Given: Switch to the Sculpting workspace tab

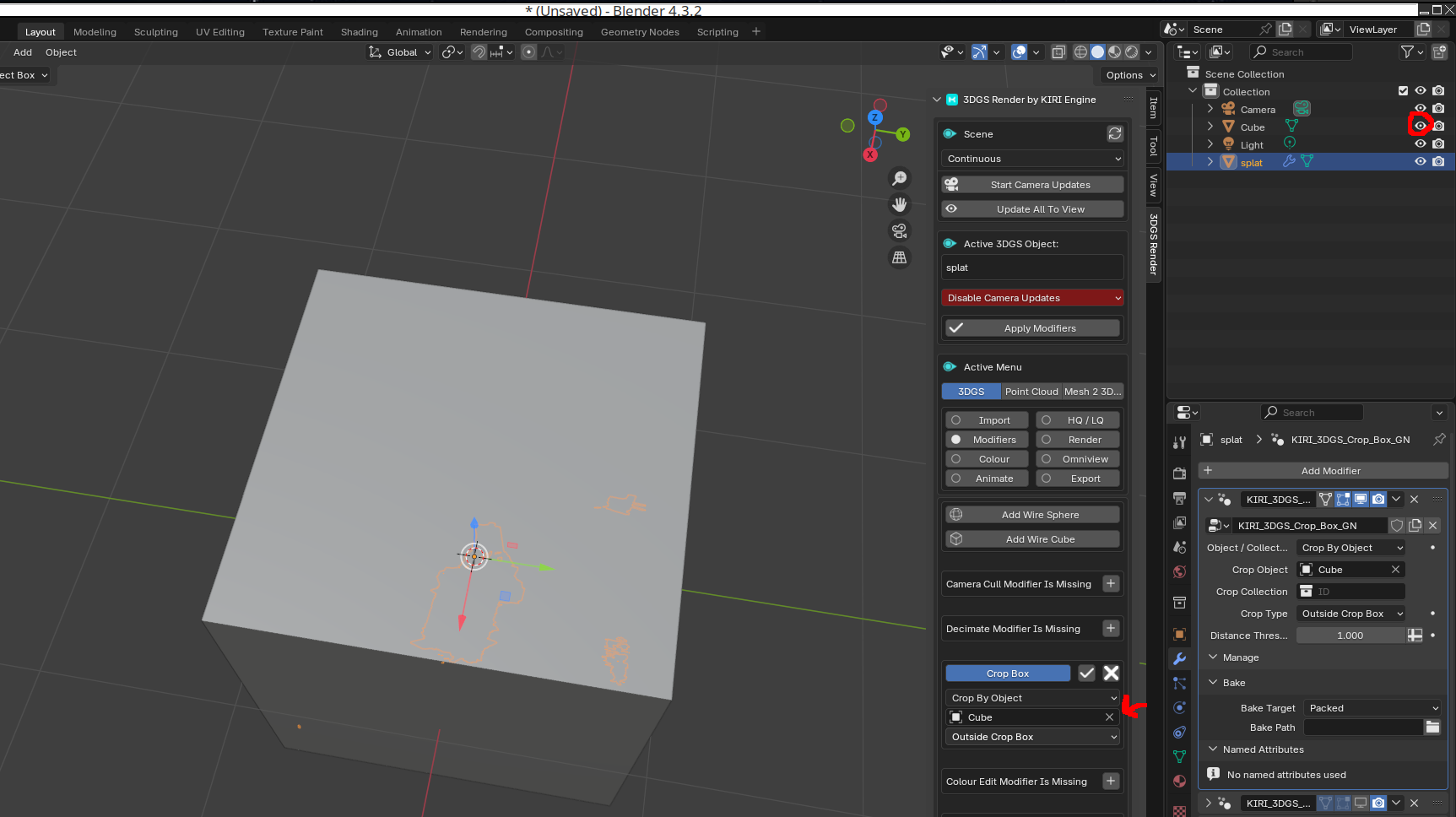Looking at the screenshot, I should 155,32.
